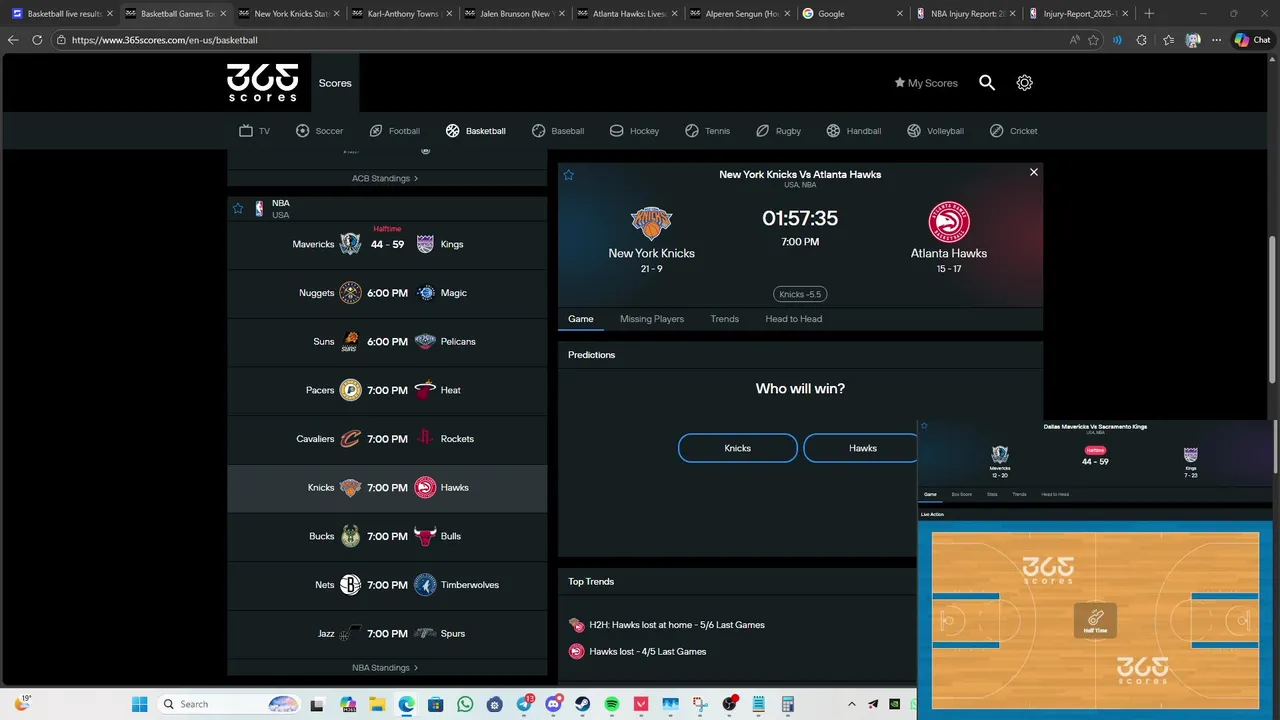Open the settings gear in 365Scores header
Screen dimensions: 1280x720
point(1024,83)
